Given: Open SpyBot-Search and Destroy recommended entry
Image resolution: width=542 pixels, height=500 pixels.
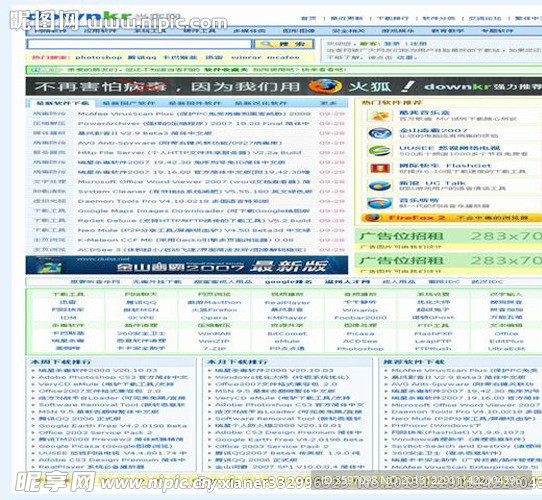Looking at the screenshot, I should [x=466, y=446].
